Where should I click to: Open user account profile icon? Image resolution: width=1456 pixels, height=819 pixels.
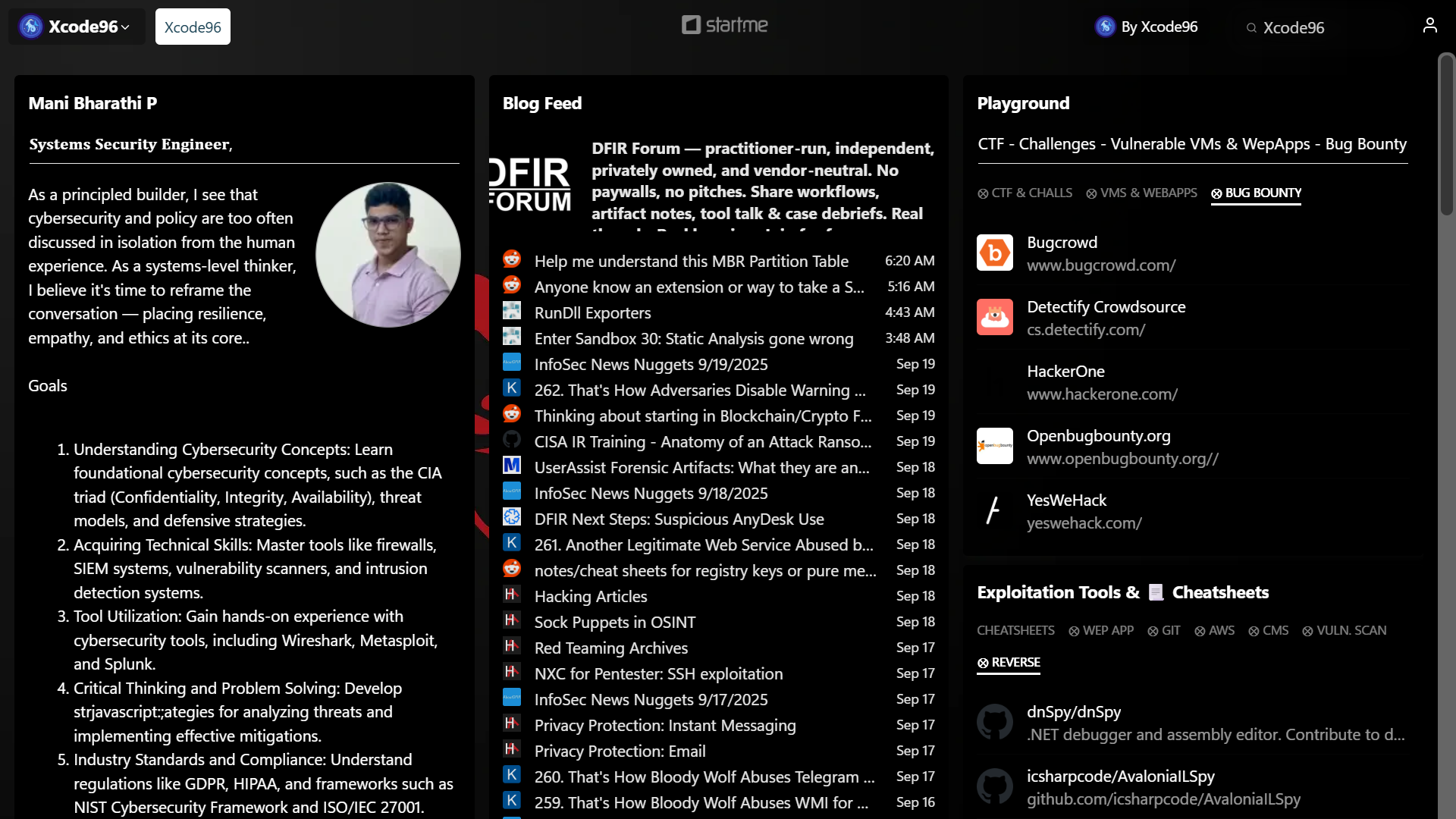tap(1429, 27)
